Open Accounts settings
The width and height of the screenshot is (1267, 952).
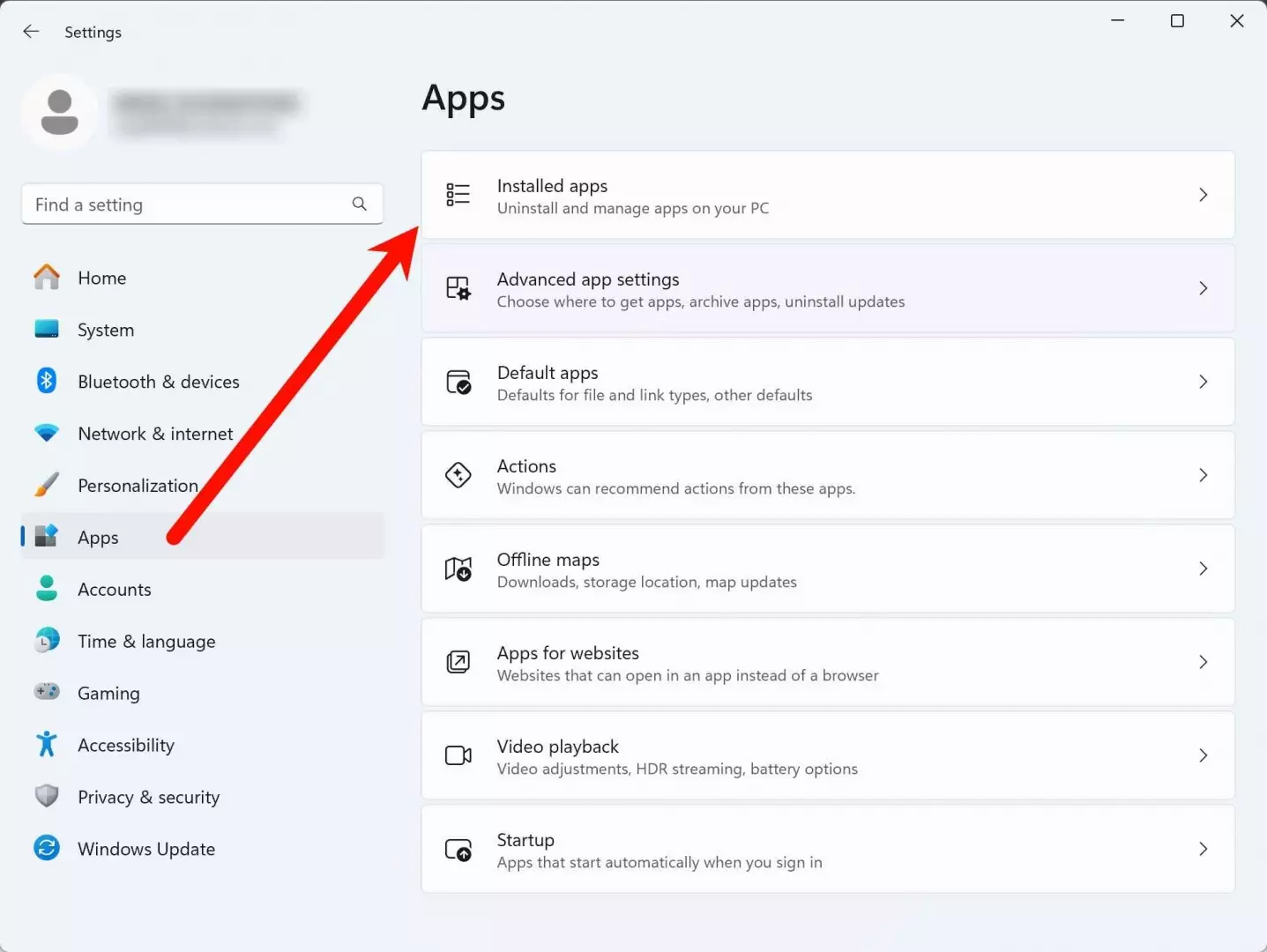coord(203,589)
